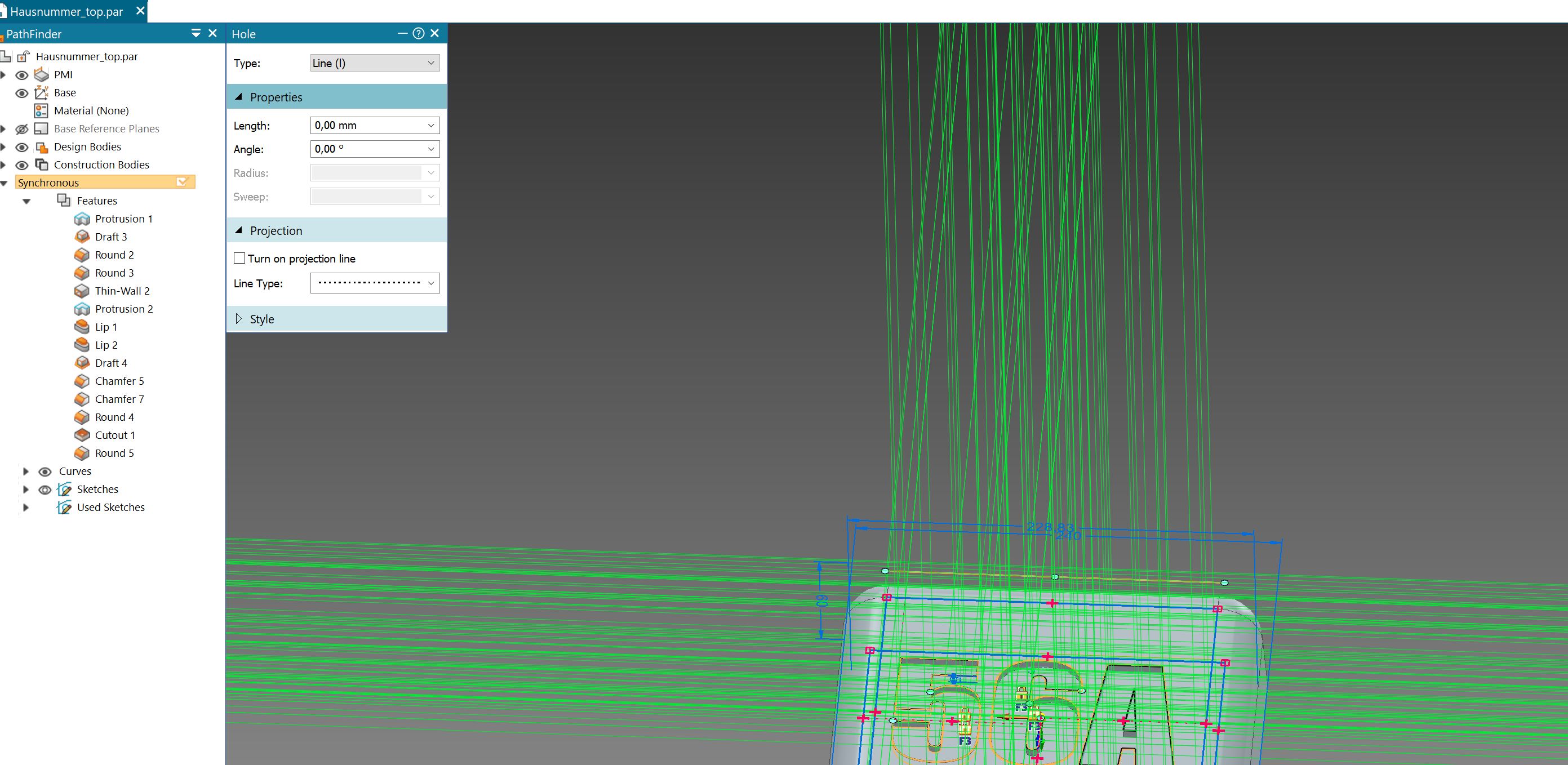The image size is (1568, 765).
Task: Toggle Construction Bodies visibility eye
Action: [22, 165]
